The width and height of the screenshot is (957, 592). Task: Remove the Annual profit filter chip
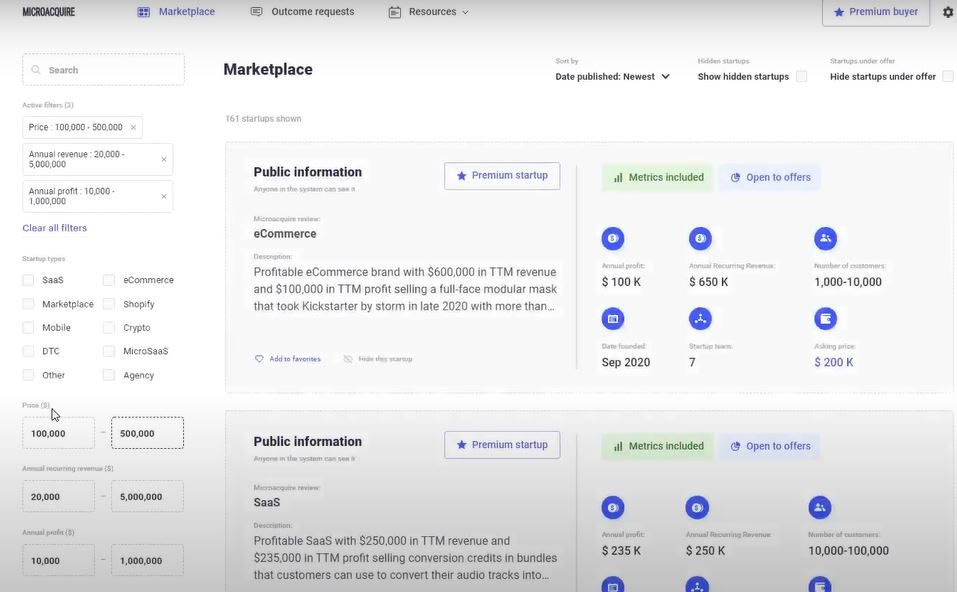(164, 197)
